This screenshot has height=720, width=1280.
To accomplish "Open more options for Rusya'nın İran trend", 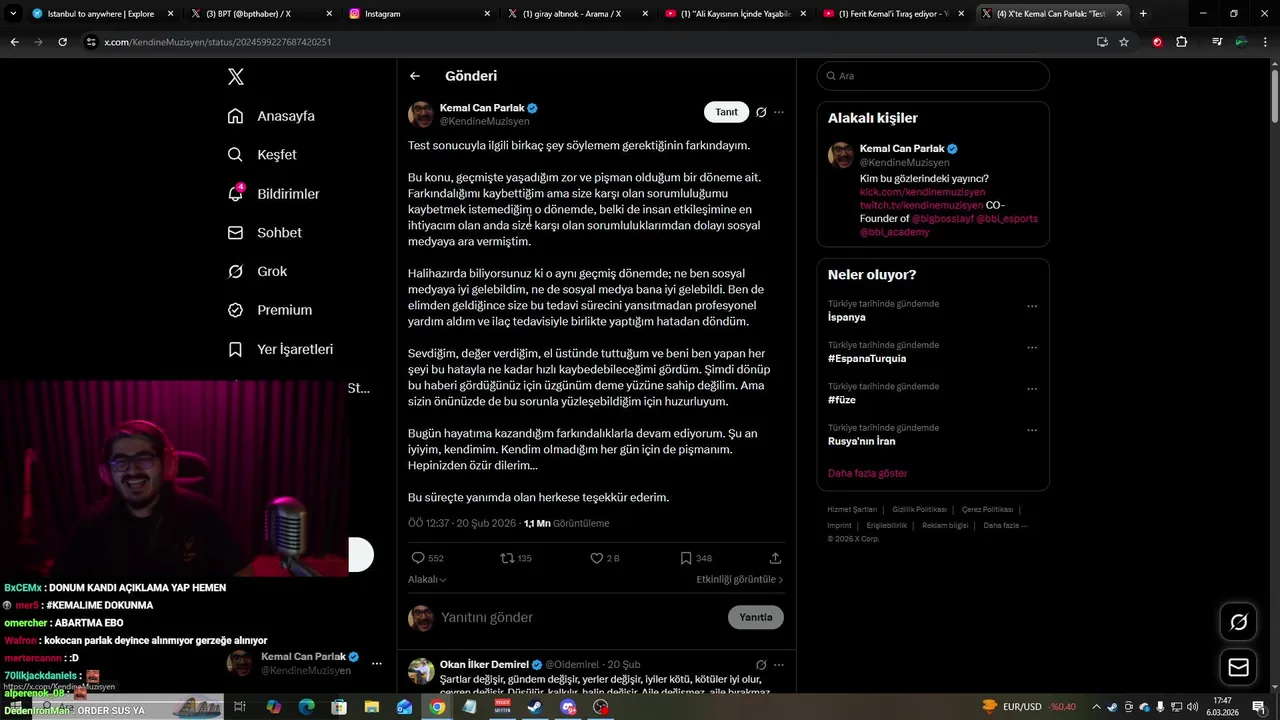I will tap(1032, 430).
